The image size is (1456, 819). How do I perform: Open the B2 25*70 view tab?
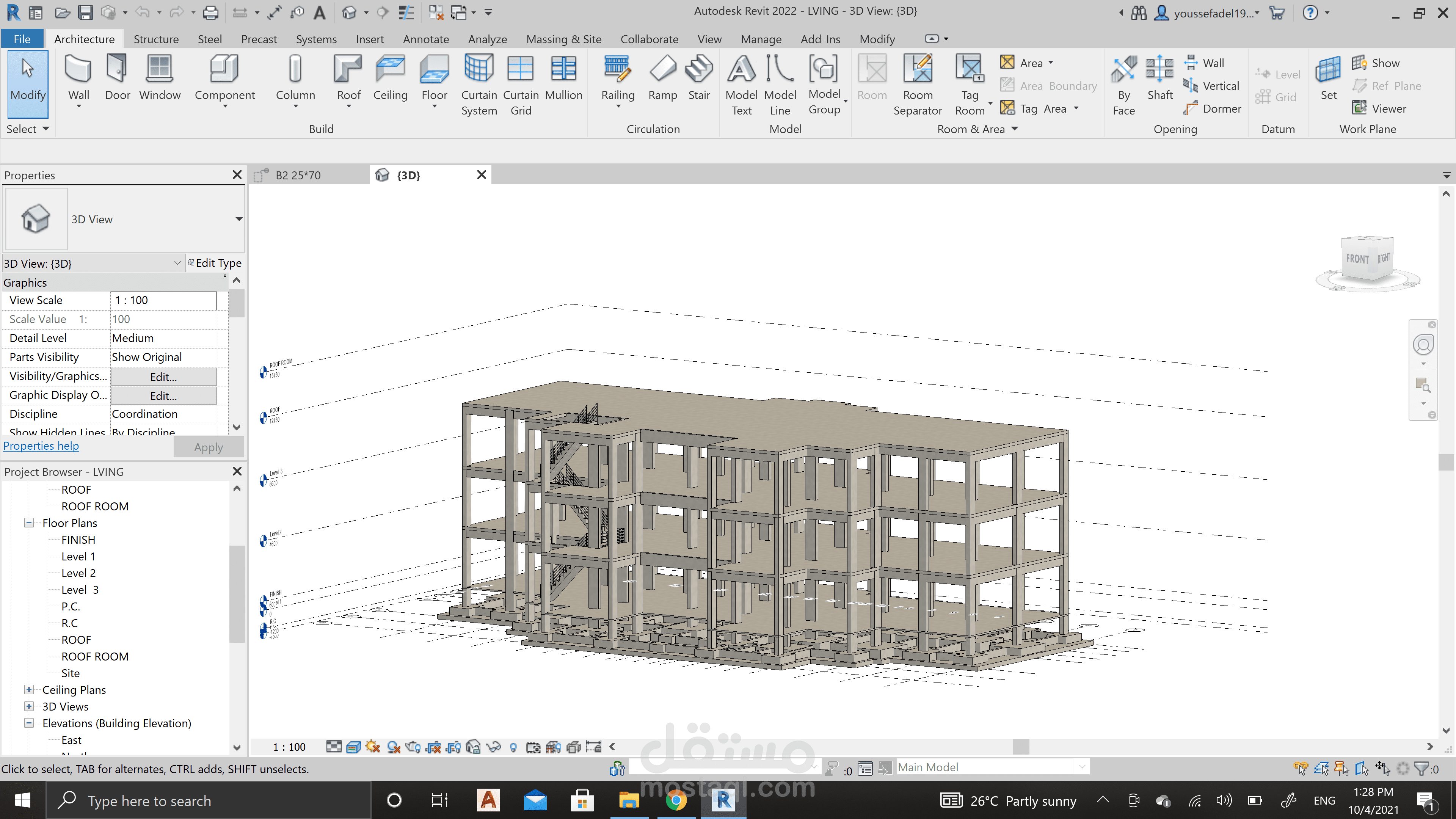(298, 175)
